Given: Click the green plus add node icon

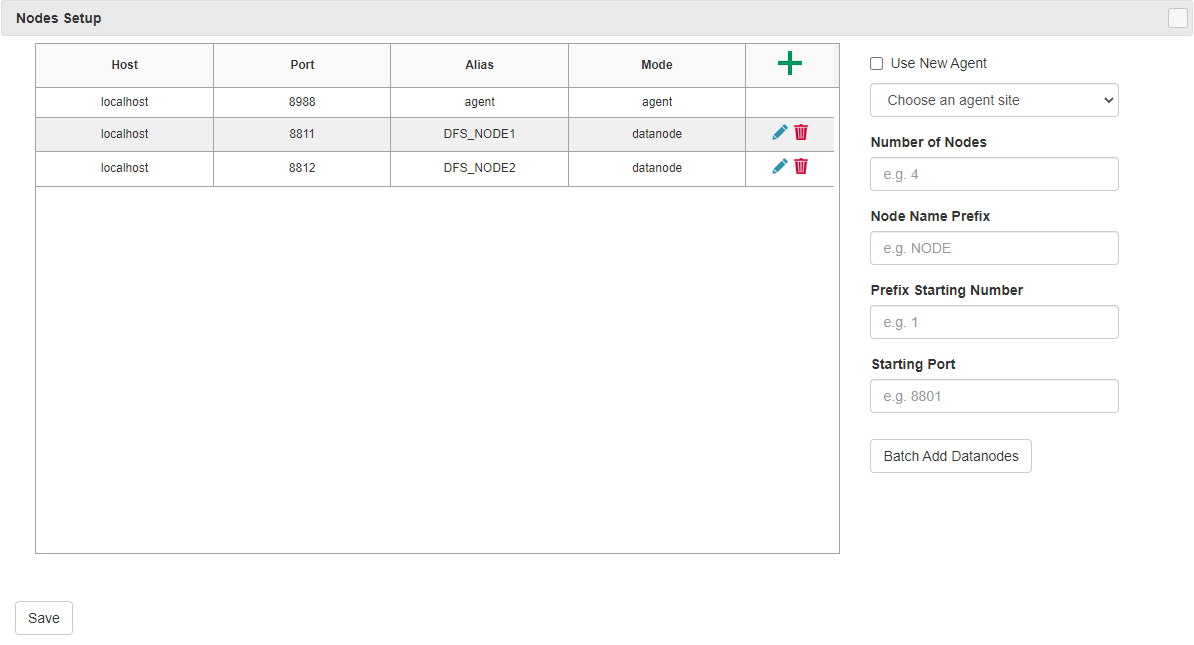Looking at the screenshot, I should tap(790, 64).
